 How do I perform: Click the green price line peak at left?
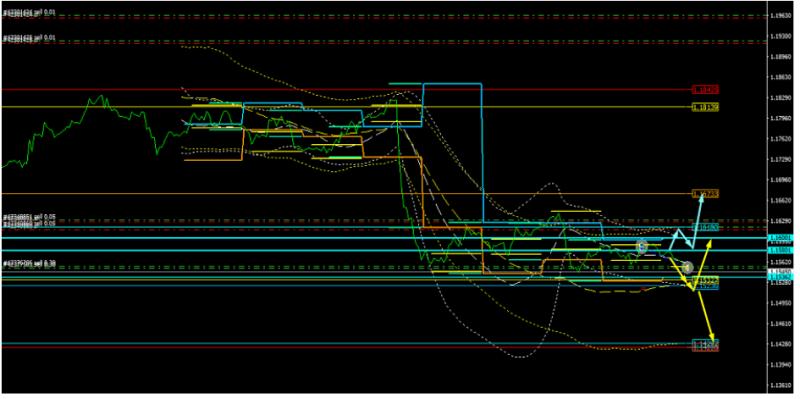point(100,96)
